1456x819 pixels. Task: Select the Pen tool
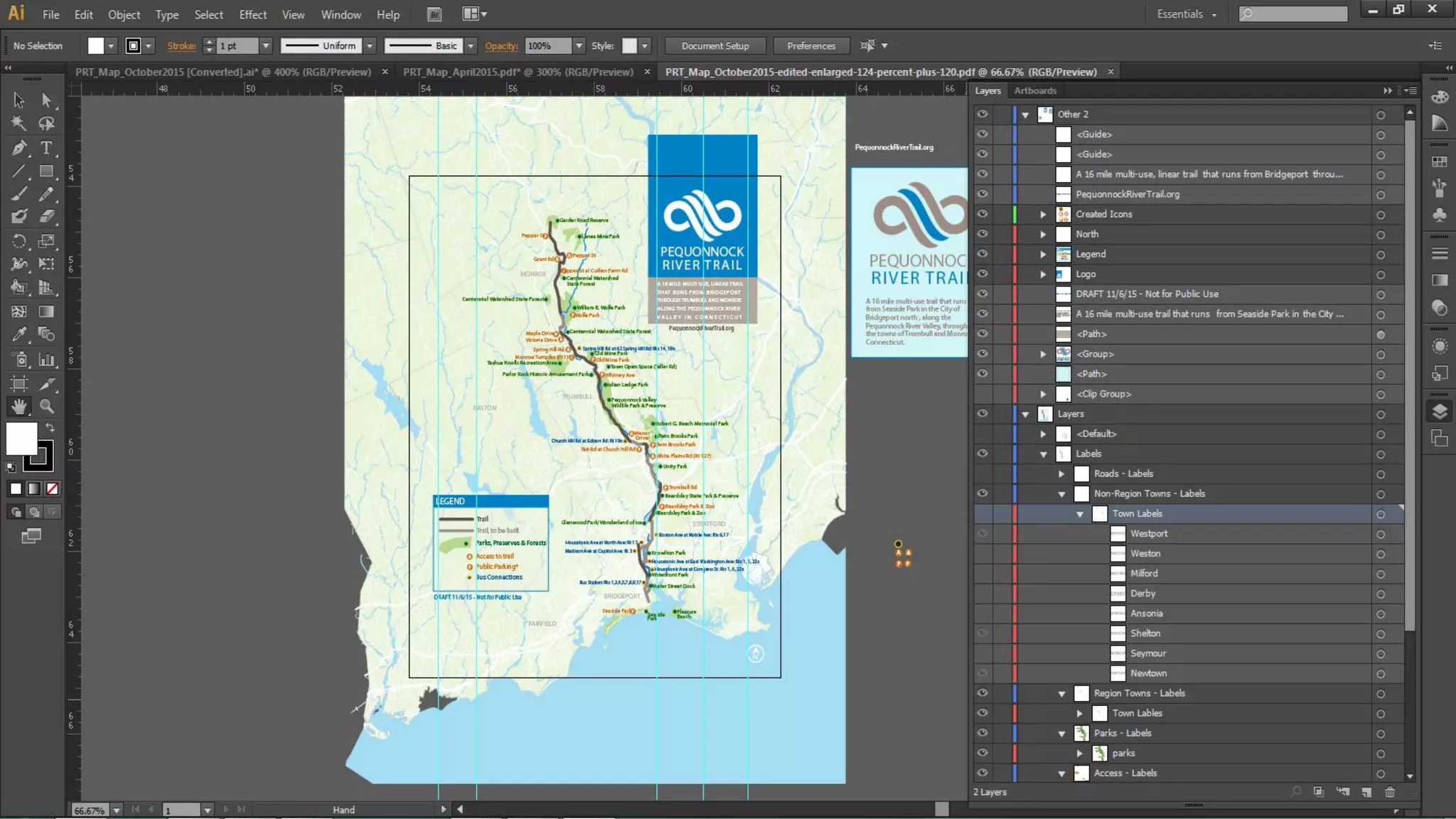click(19, 148)
